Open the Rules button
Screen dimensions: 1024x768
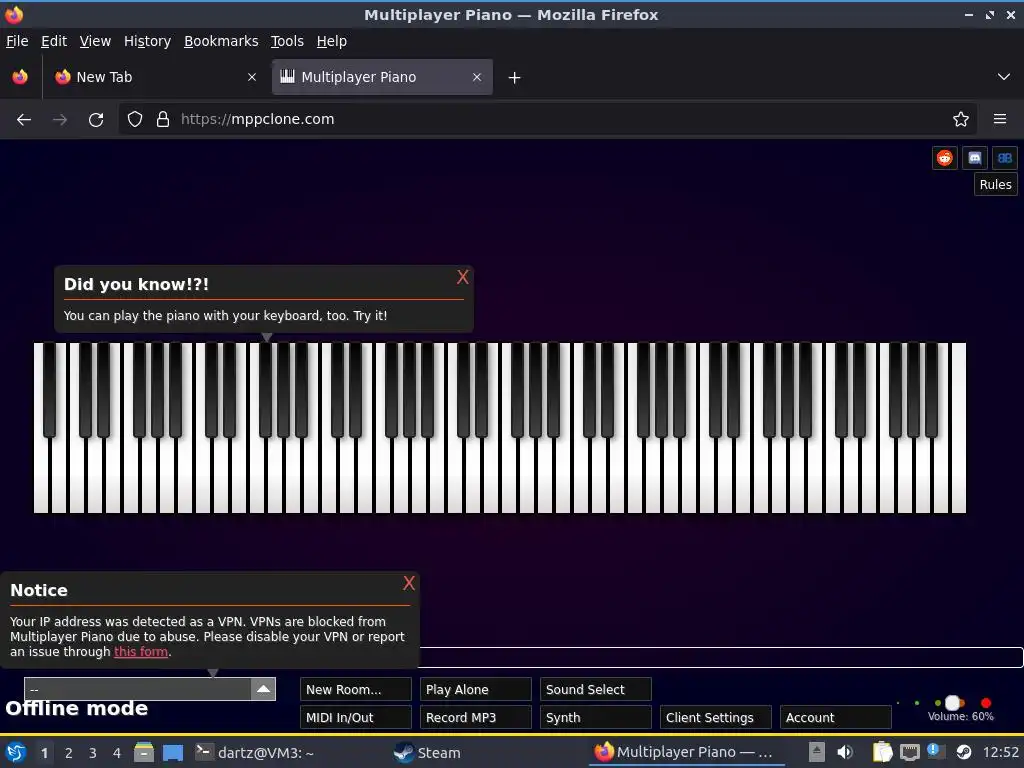(995, 185)
